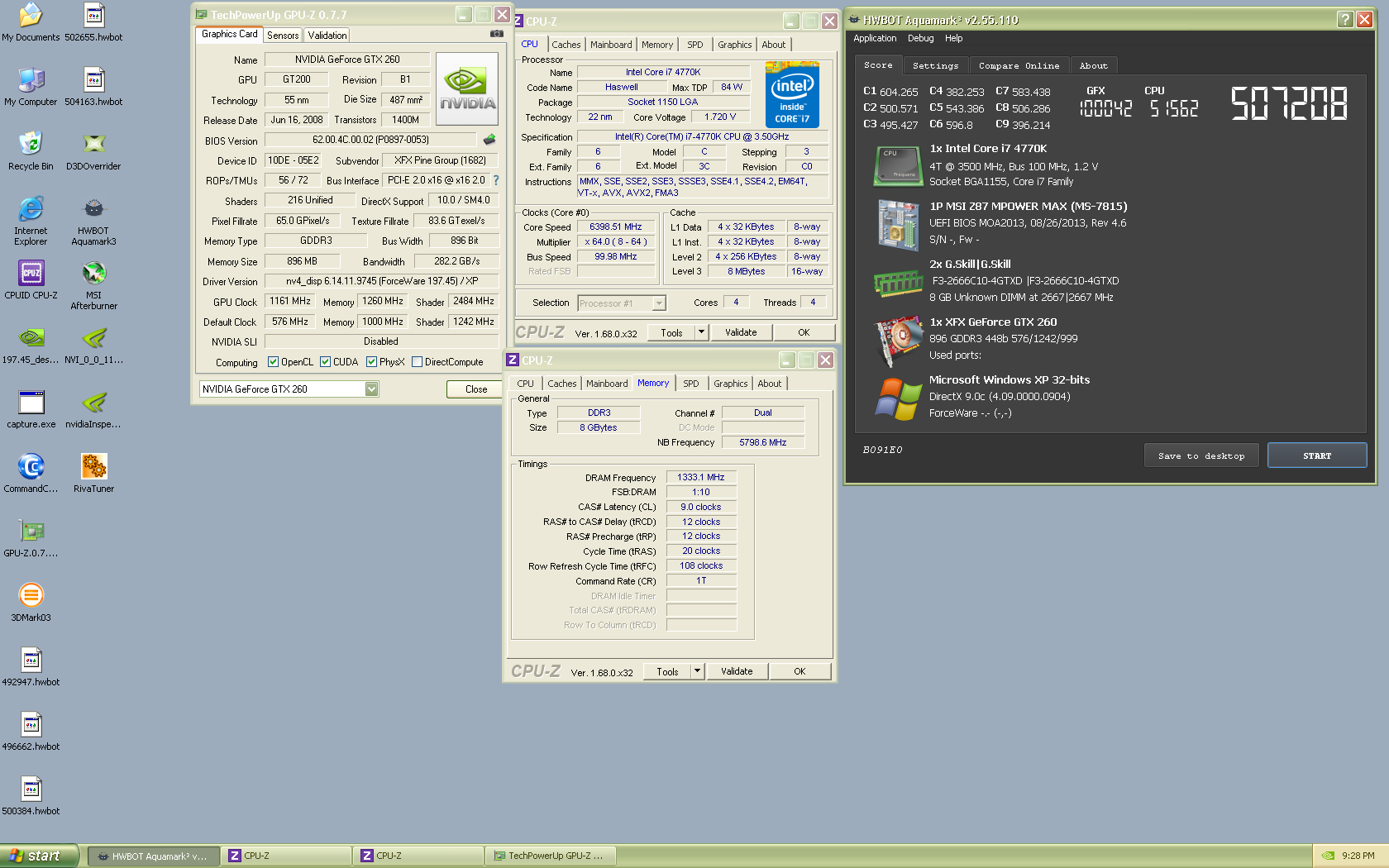Click the help question button in Aquamark title bar
The height and width of the screenshot is (868, 1389).
pyautogui.click(x=1345, y=19)
